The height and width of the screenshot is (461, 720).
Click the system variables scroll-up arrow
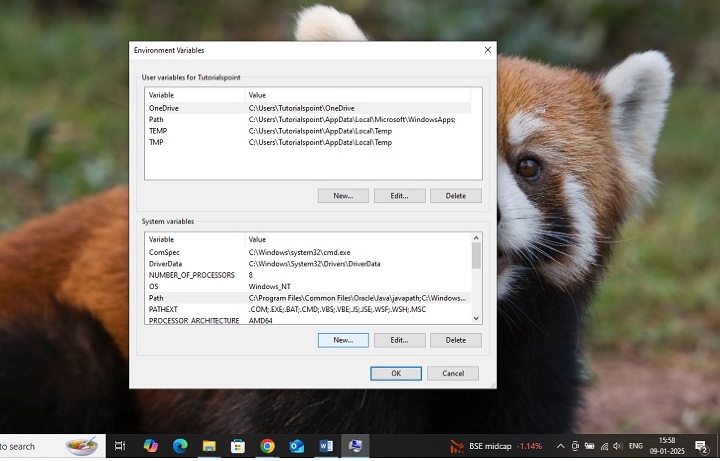pyautogui.click(x=476, y=238)
